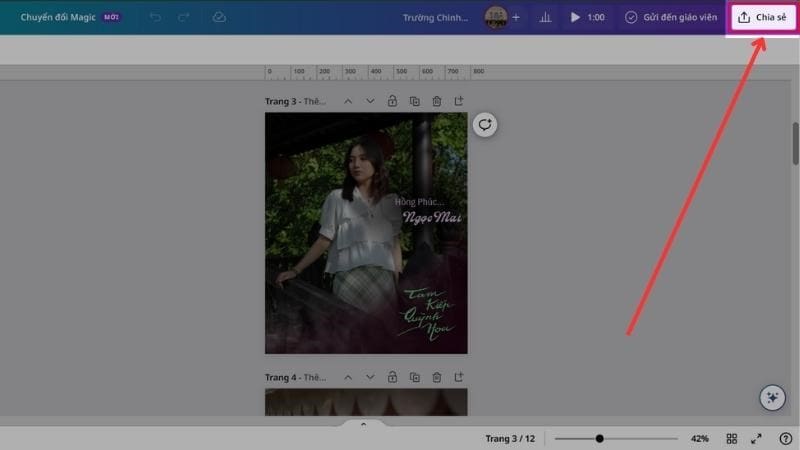
Task: Add a collaborator with the plus icon
Action: coord(516,18)
